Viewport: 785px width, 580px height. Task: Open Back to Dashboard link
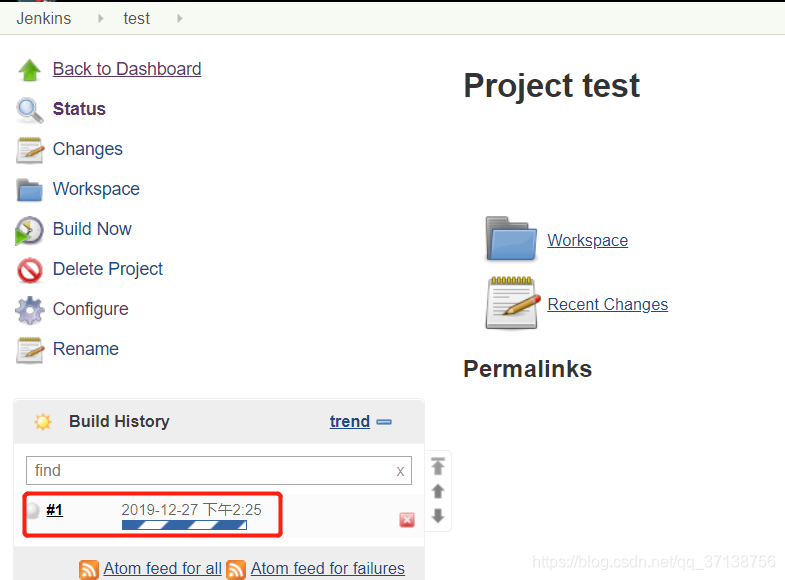[127, 69]
